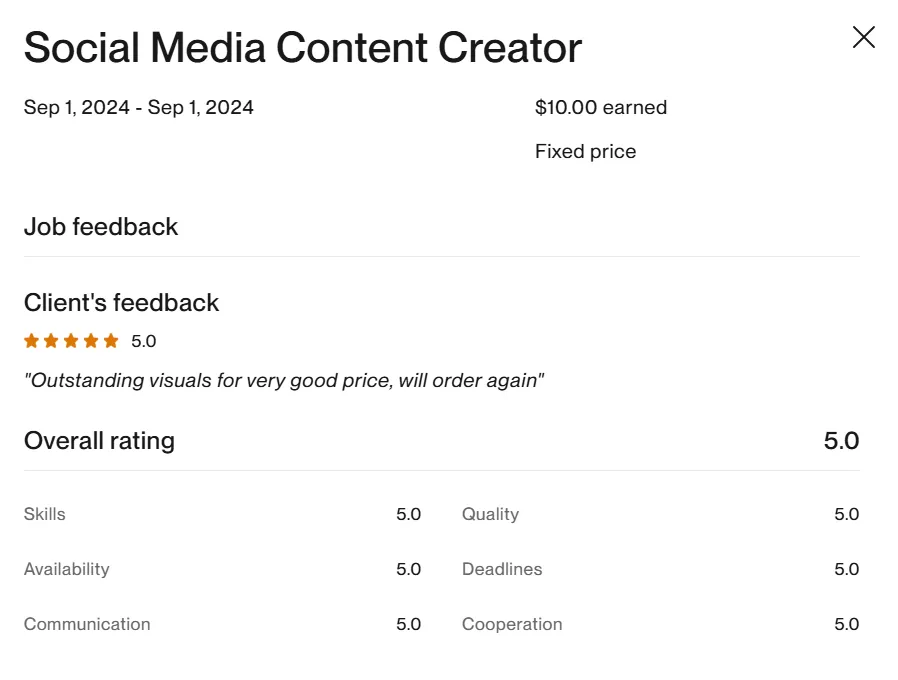Click the Client's feedback heading

coord(121,302)
